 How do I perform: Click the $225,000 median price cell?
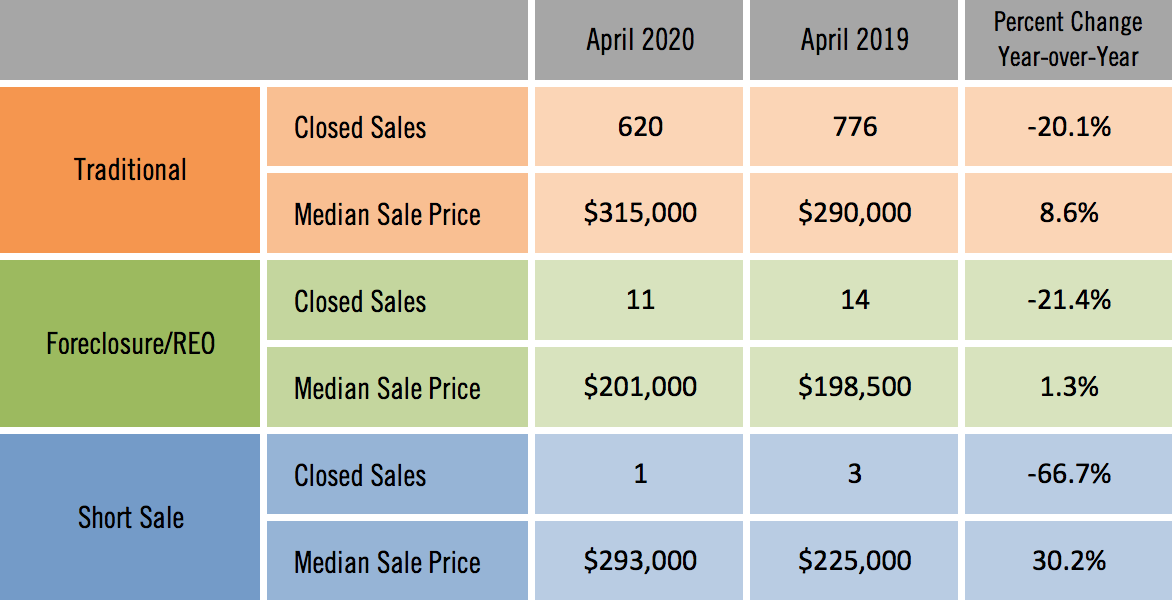(x=854, y=561)
